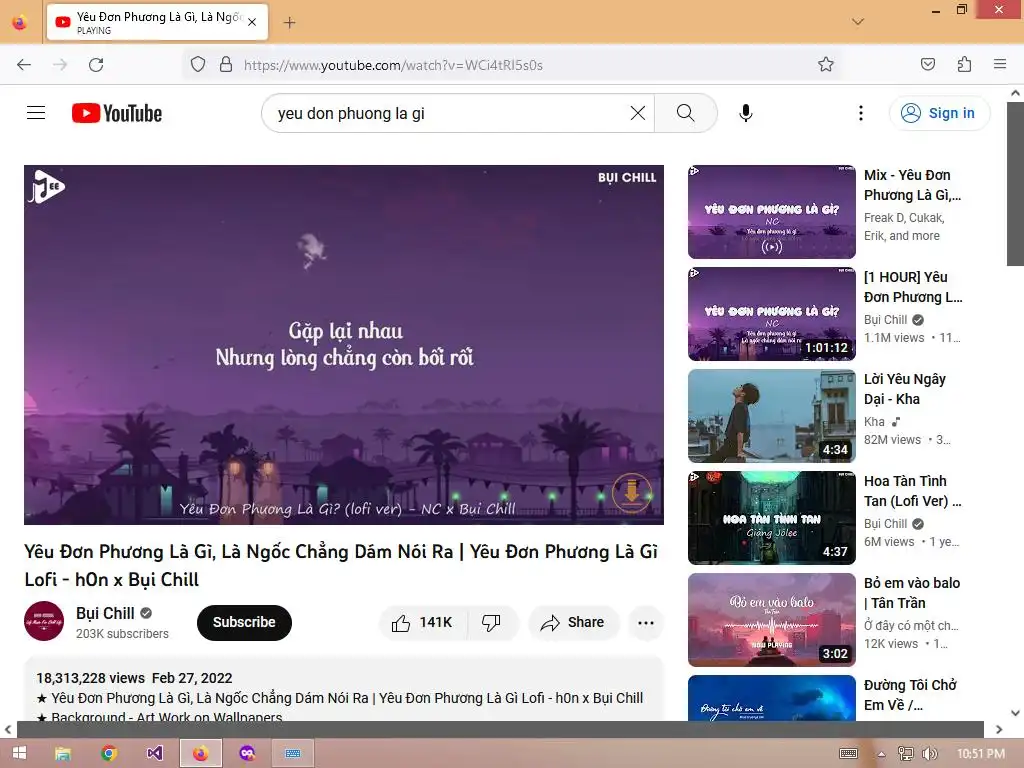The width and height of the screenshot is (1024, 768).
Task: Dislike the video with thumbs down
Action: point(491,622)
